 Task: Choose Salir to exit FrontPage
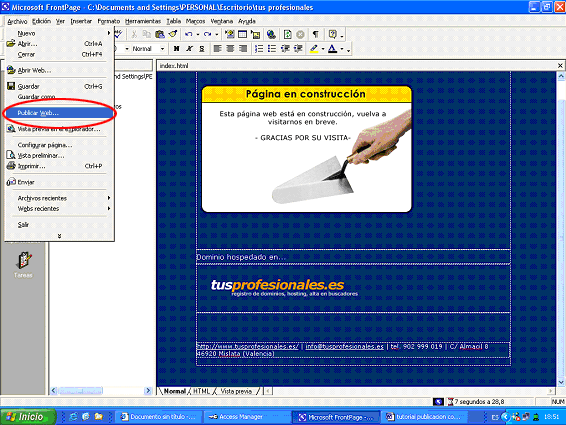coord(60,225)
